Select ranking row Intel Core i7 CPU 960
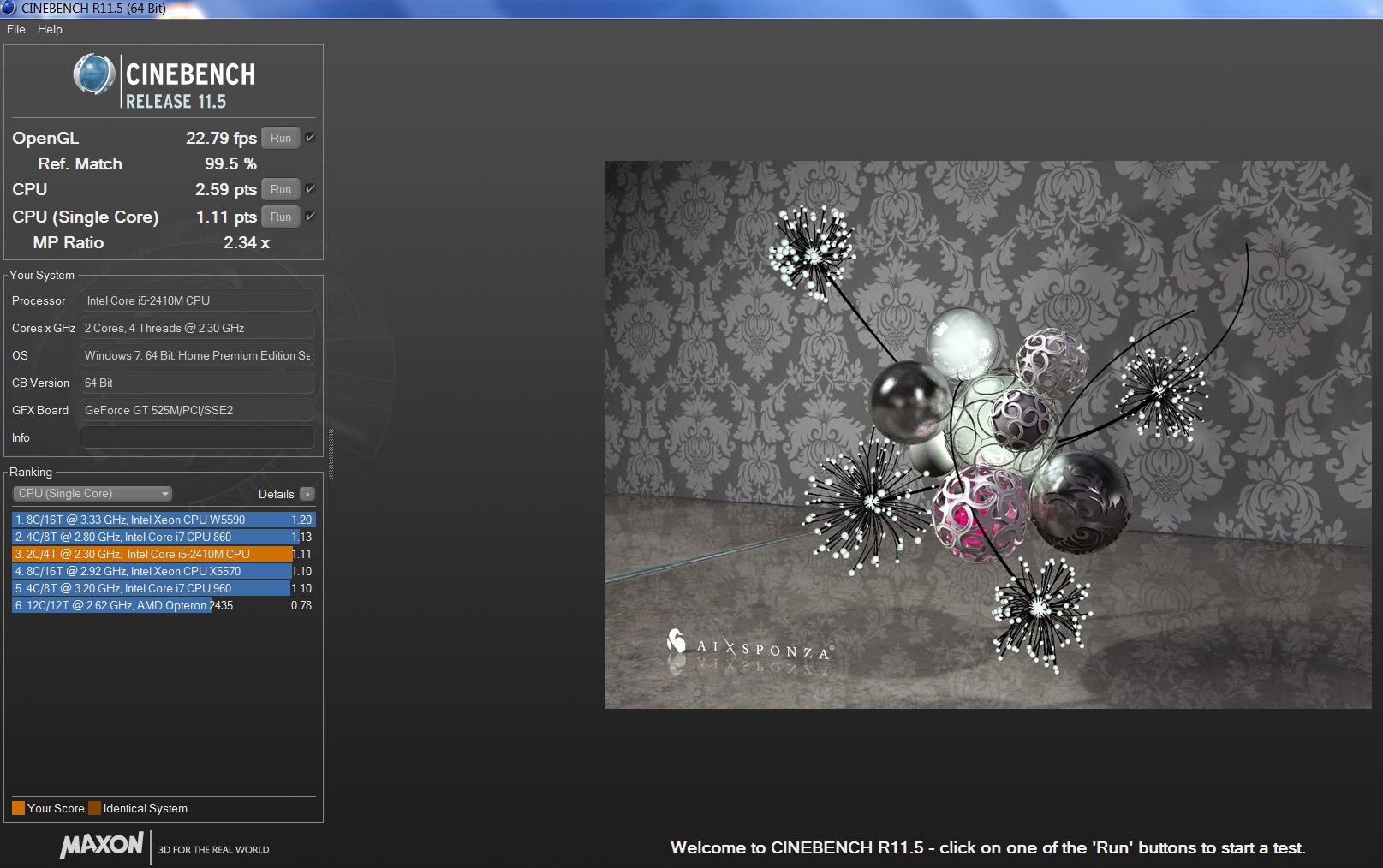 [x=164, y=588]
